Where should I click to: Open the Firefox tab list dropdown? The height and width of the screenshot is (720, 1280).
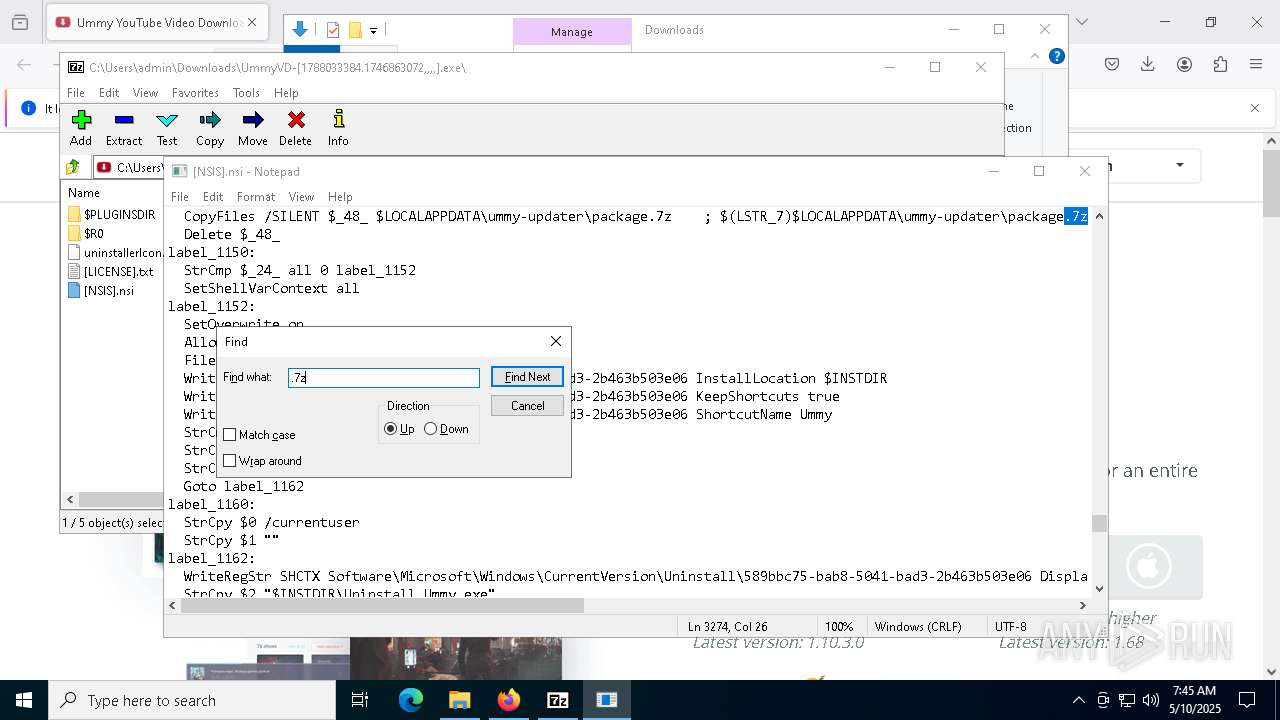1081,22
